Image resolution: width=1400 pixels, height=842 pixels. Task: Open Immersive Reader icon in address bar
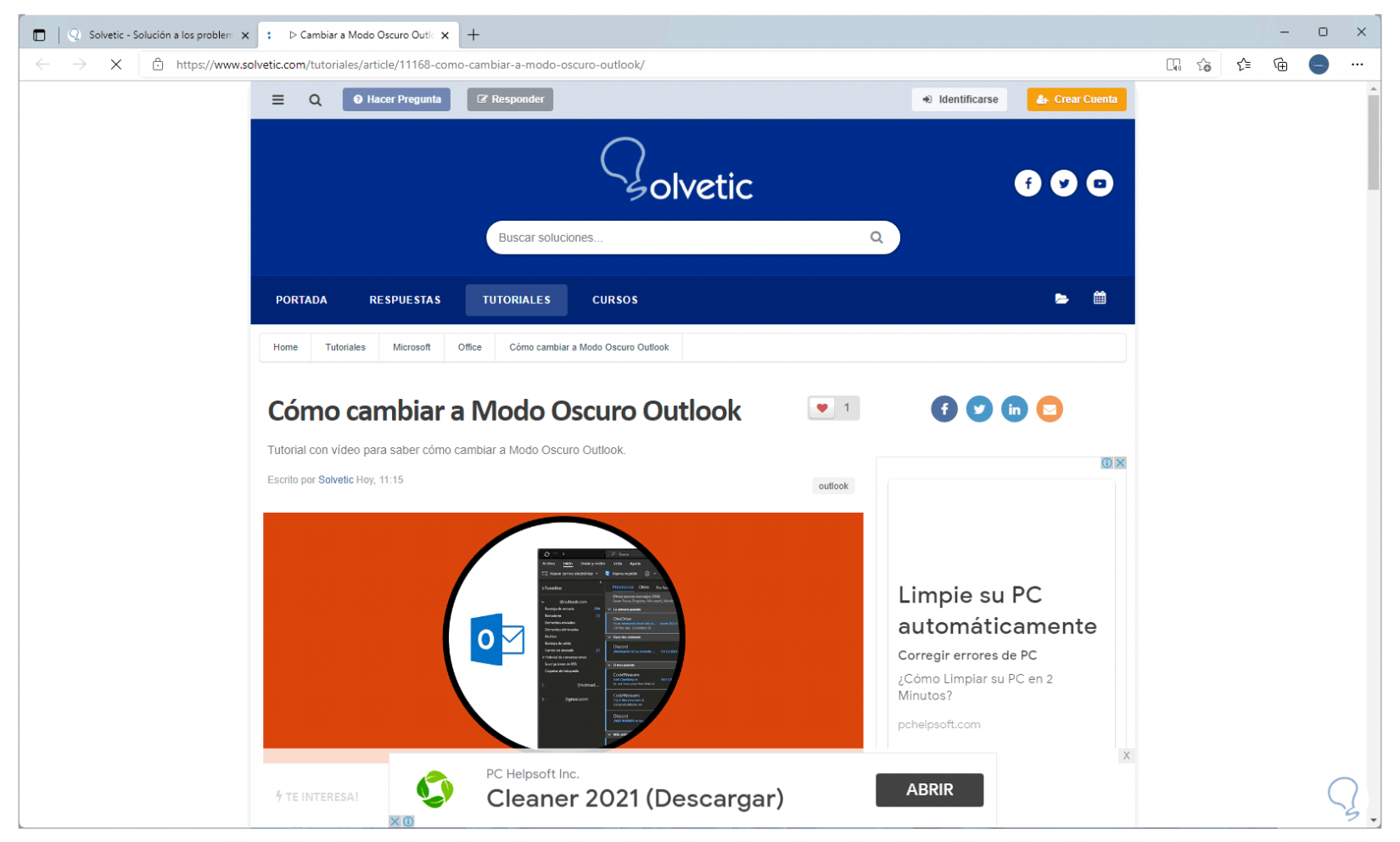1173,65
